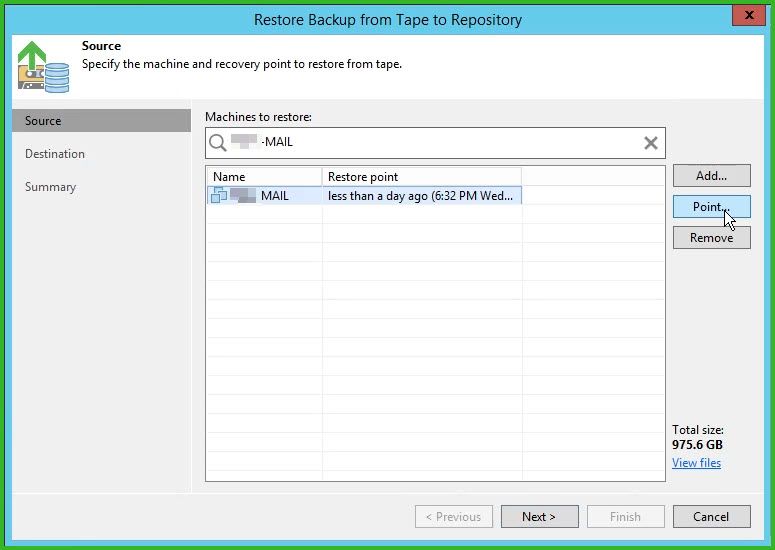Click the tape restore wizard icon
This screenshot has width=775, height=550.
tap(43, 66)
